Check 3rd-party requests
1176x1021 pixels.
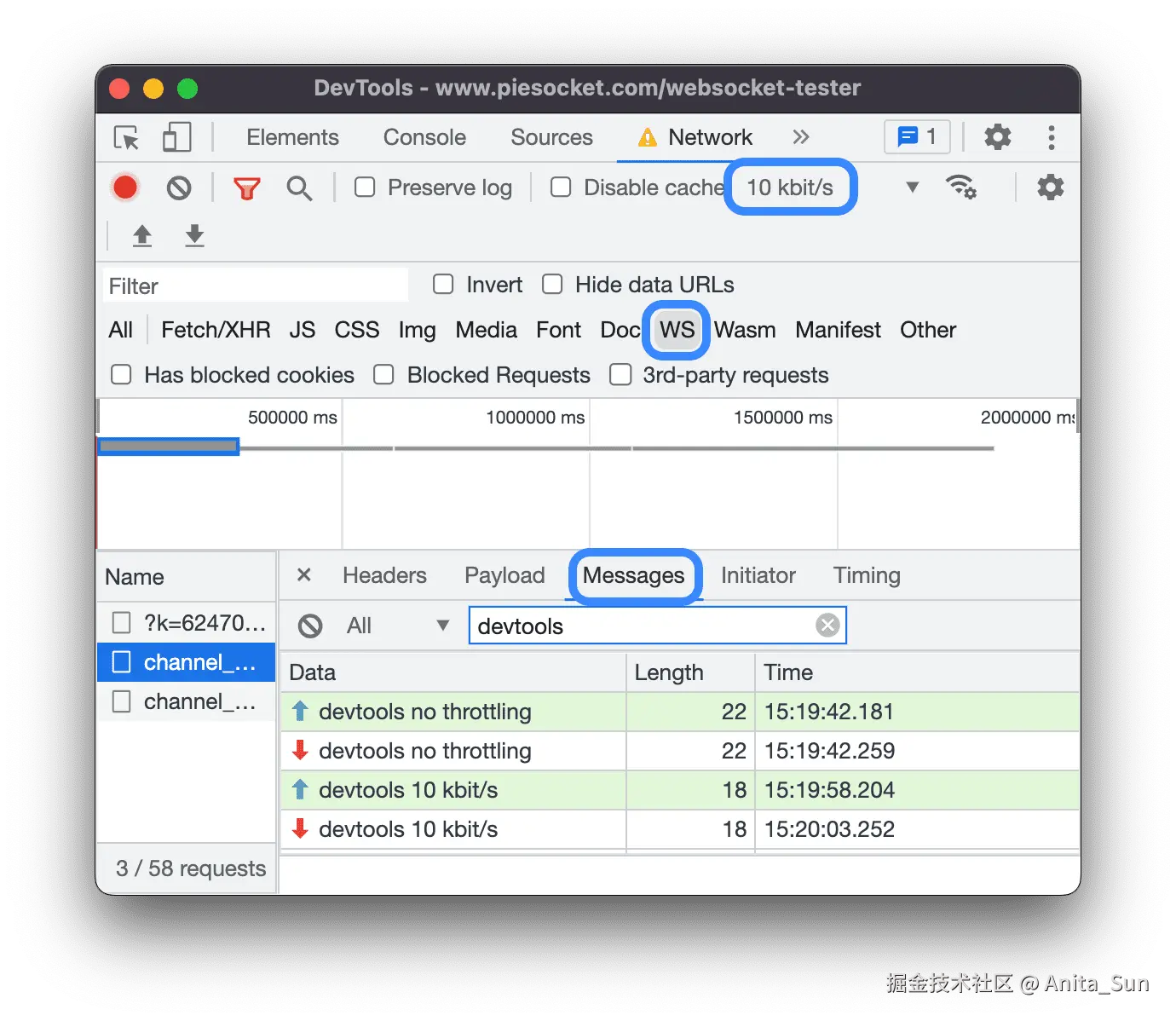click(x=620, y=374)
